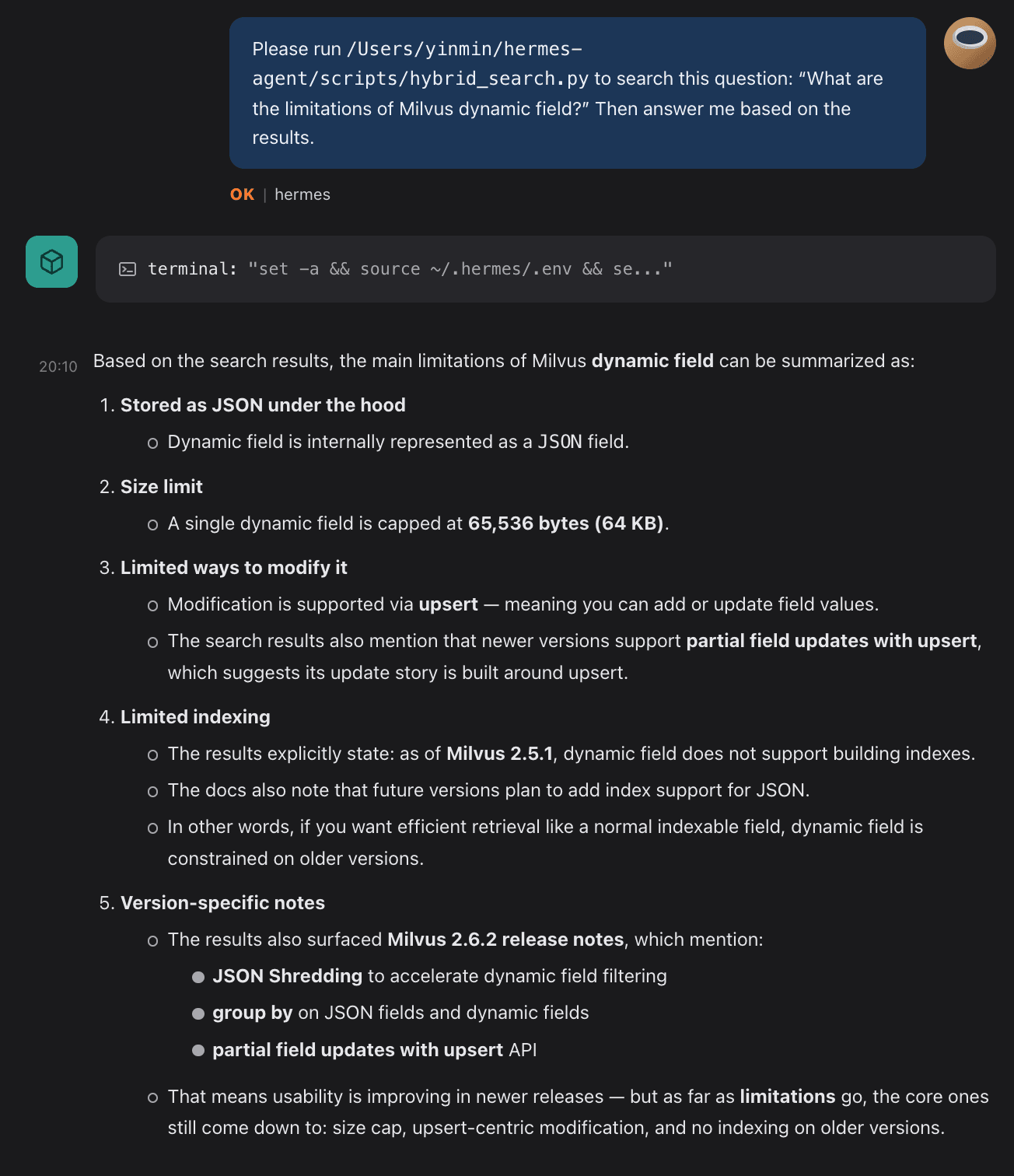The height and width of the screenshot is (1176, 1014).
Task: Click the 20:10 message timestamp
Action: click(x=58, y=366)
